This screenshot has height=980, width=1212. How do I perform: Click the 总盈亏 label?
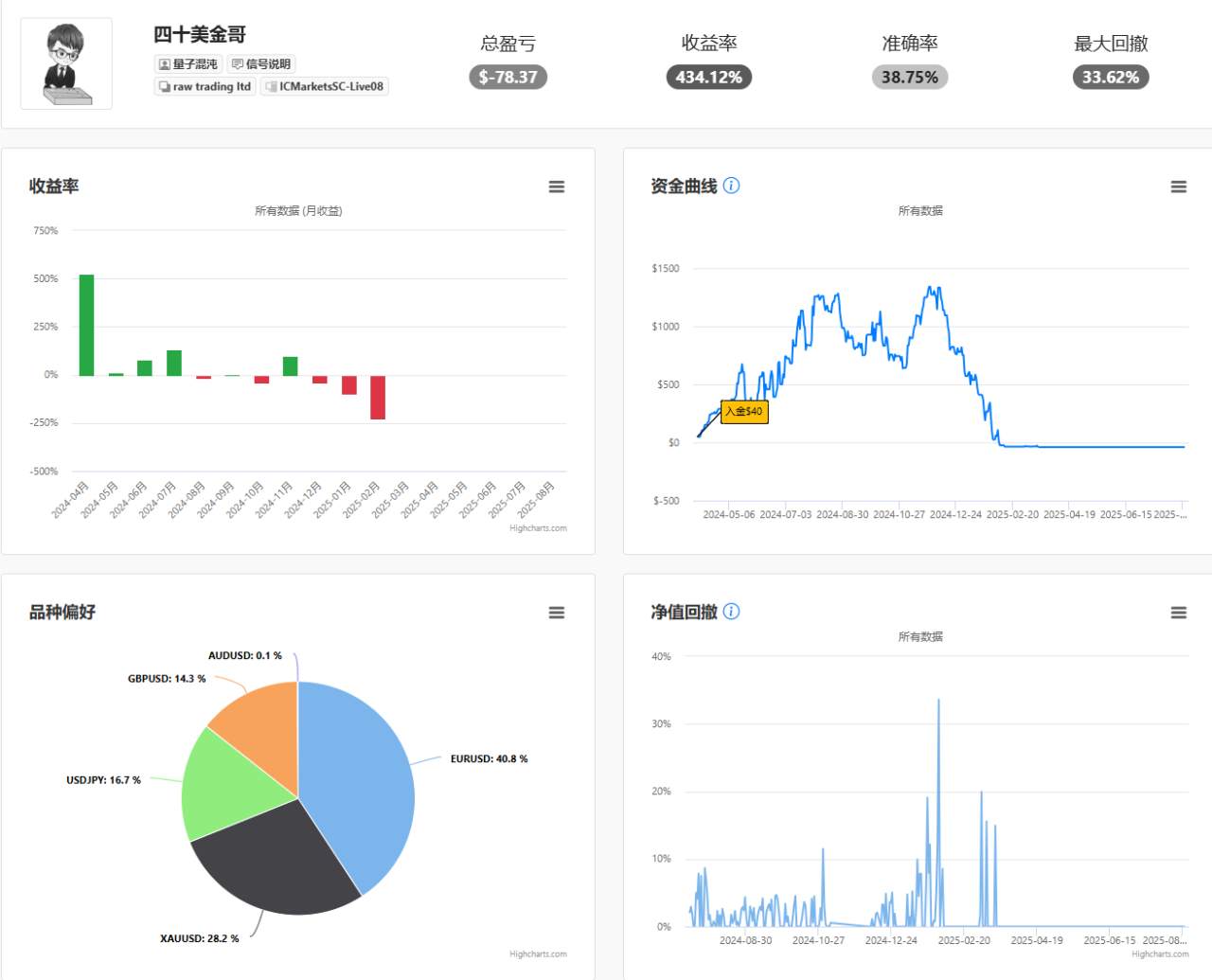pyautogui.click(x=508, y=44)
